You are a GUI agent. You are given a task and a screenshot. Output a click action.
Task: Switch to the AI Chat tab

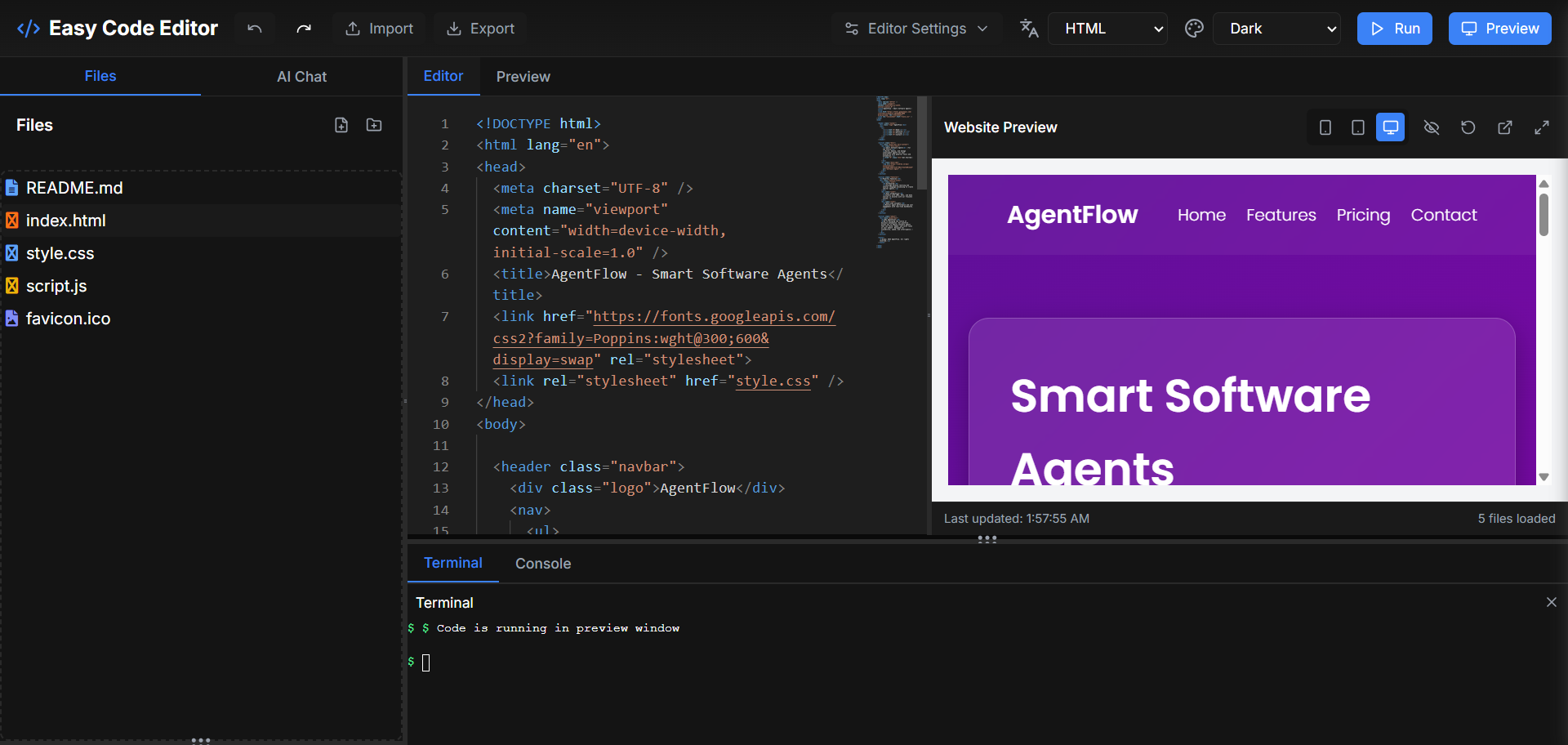[301, 77]
